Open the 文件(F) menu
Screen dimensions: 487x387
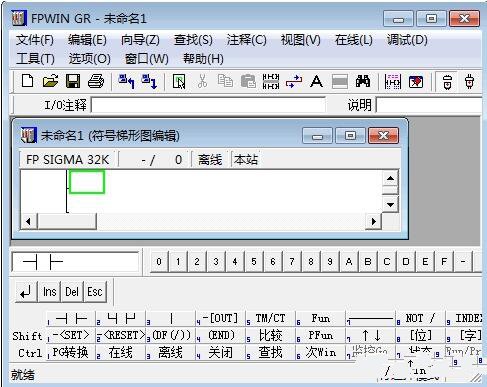35,40
